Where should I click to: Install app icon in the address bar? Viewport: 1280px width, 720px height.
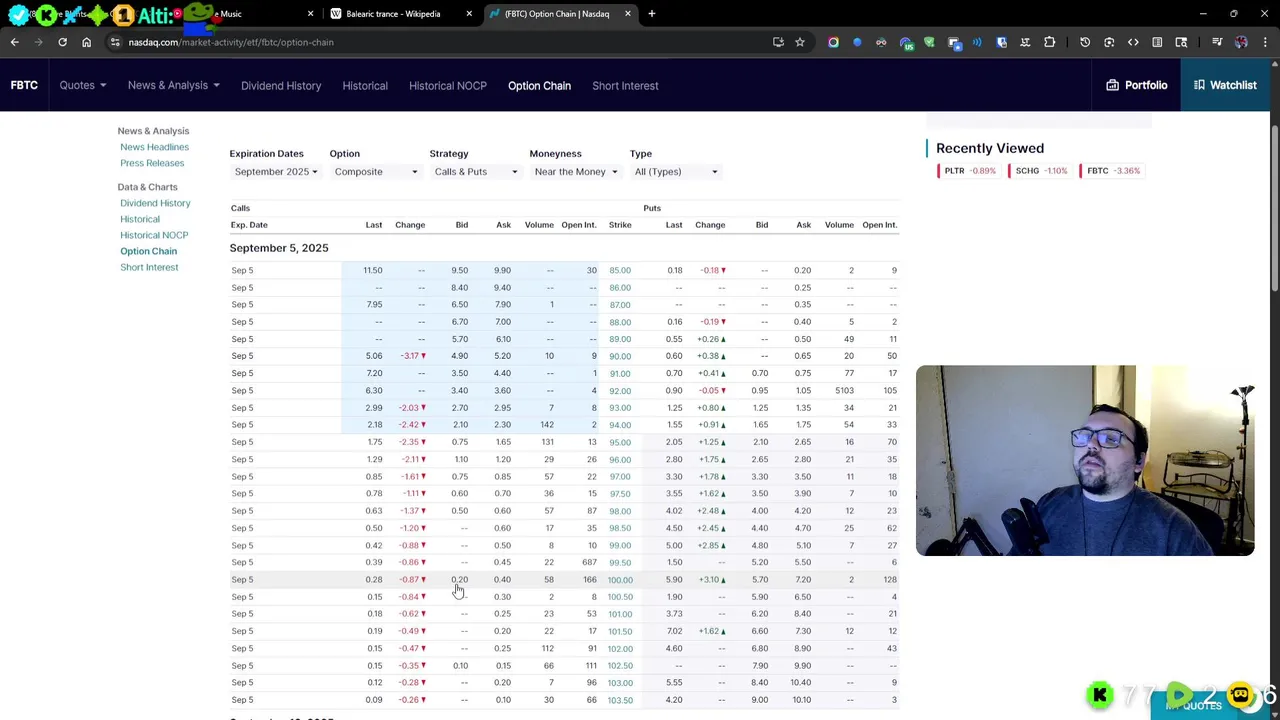click(x=778, y=42)
